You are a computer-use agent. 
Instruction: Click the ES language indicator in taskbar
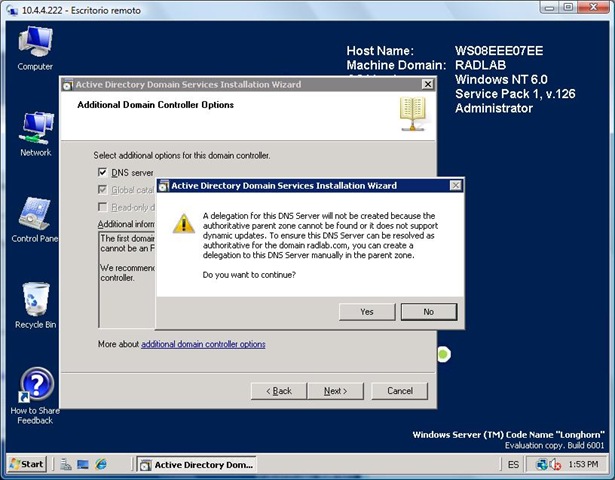pyautogui.click(x=513, y=465)
